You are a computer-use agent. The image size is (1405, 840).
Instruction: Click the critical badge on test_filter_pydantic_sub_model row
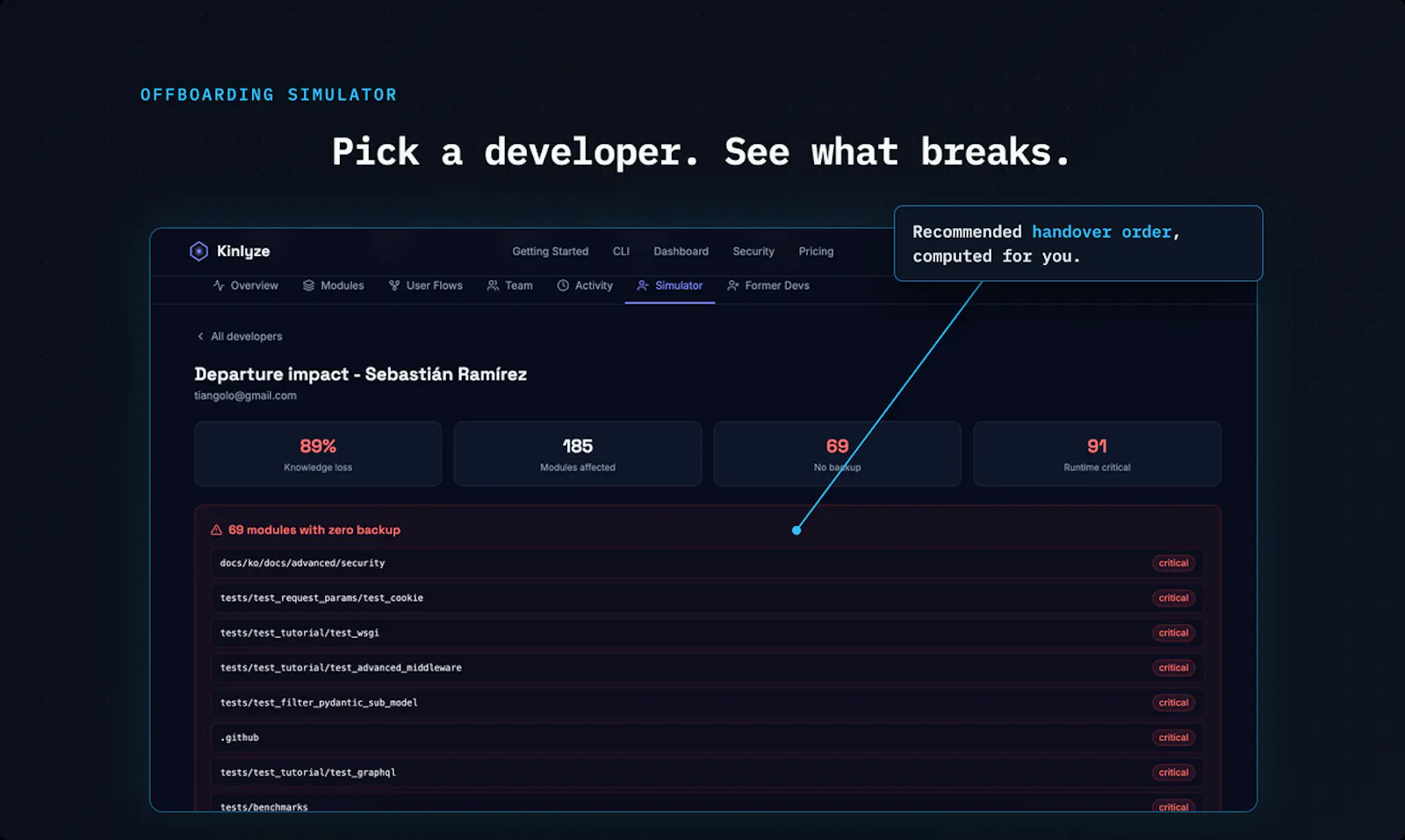(1173, 703)
